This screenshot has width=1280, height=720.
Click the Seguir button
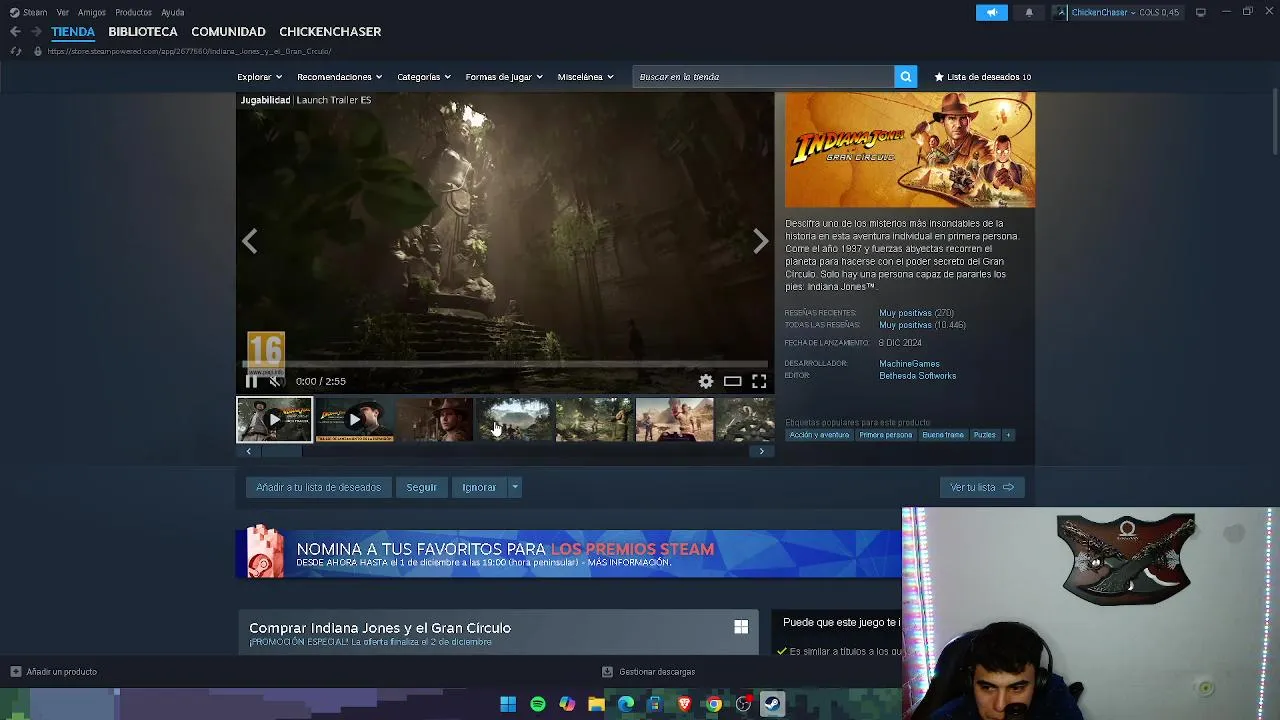click(421, 487)
